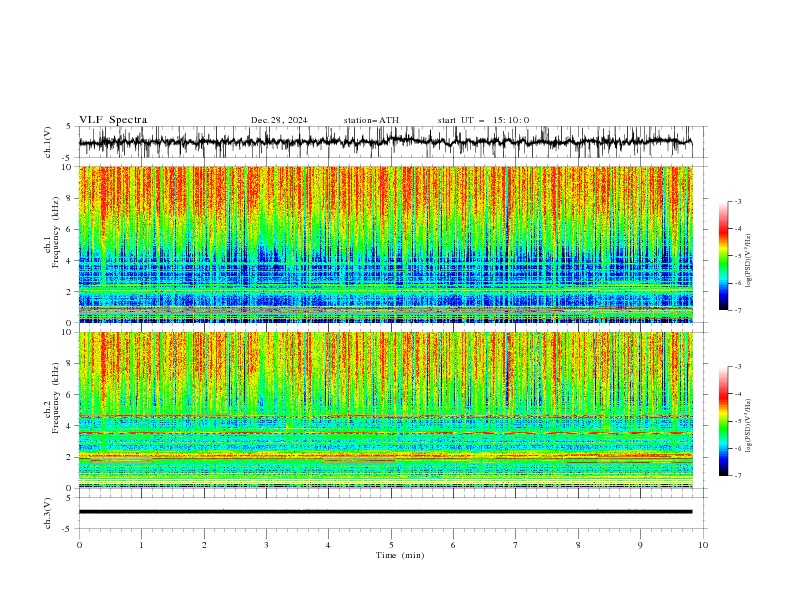Click the color bar beside the ch.2 spectrogram

723,421
